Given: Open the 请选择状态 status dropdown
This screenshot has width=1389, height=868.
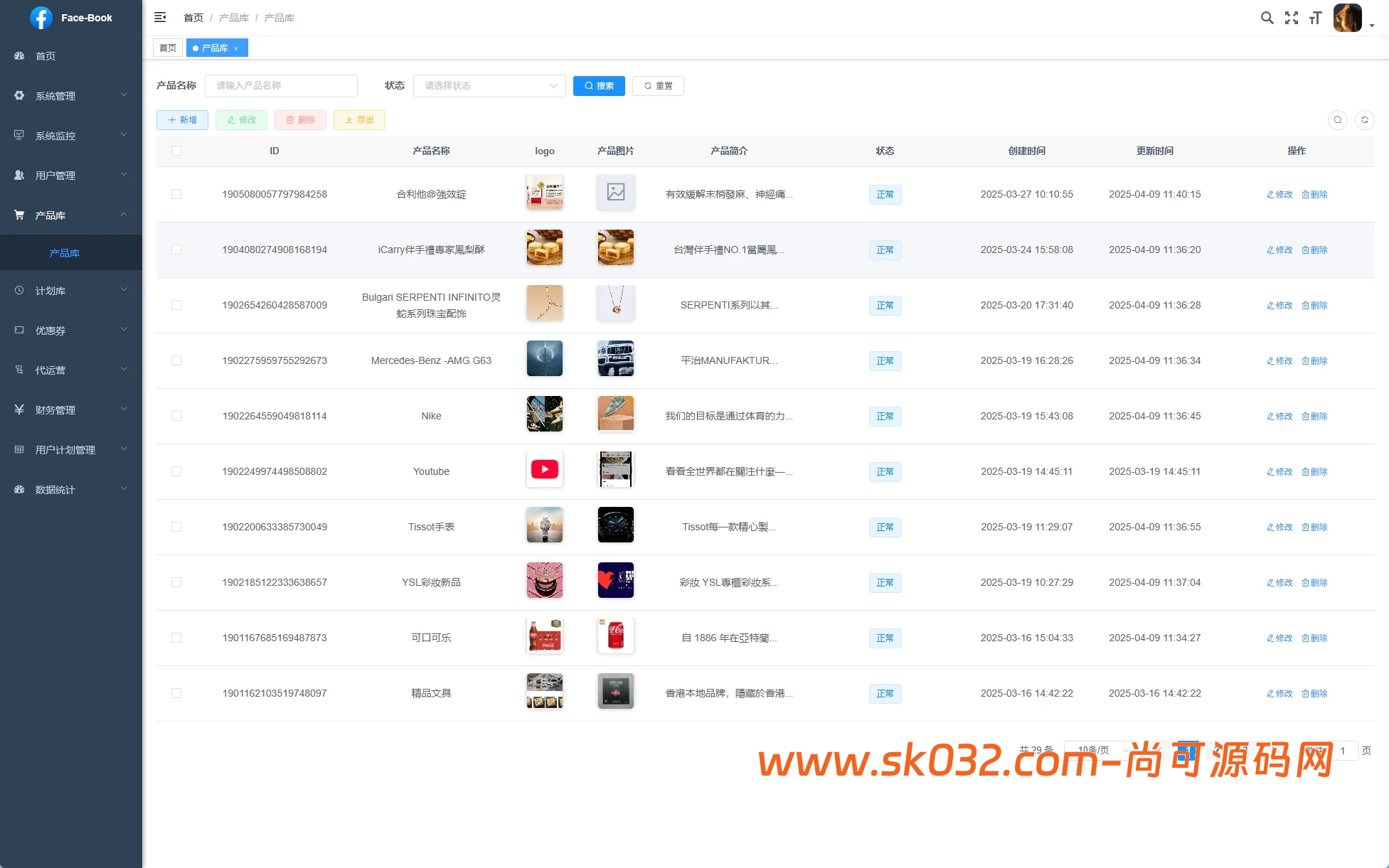Looking at the screenshot, I should click(489, 85).
